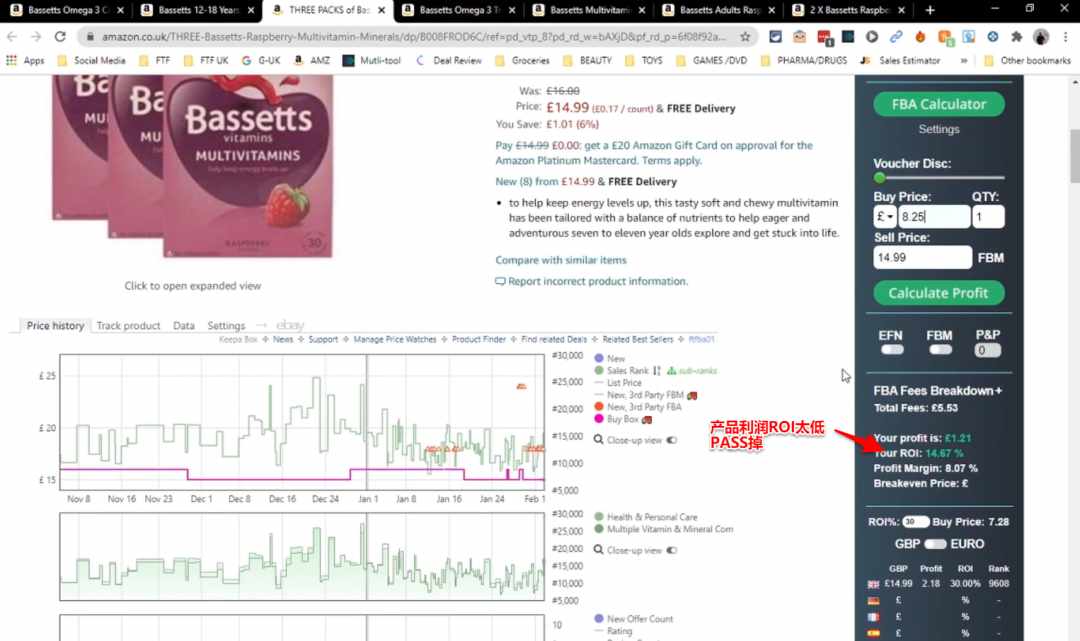Screen dimensions: 1080x641
Task: Click the browser back arrow
Action: pyautogui.click(x=12, y=36)
